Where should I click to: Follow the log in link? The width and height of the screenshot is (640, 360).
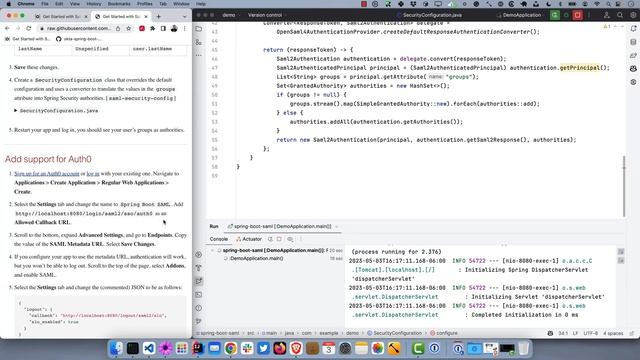pos(93,173)
